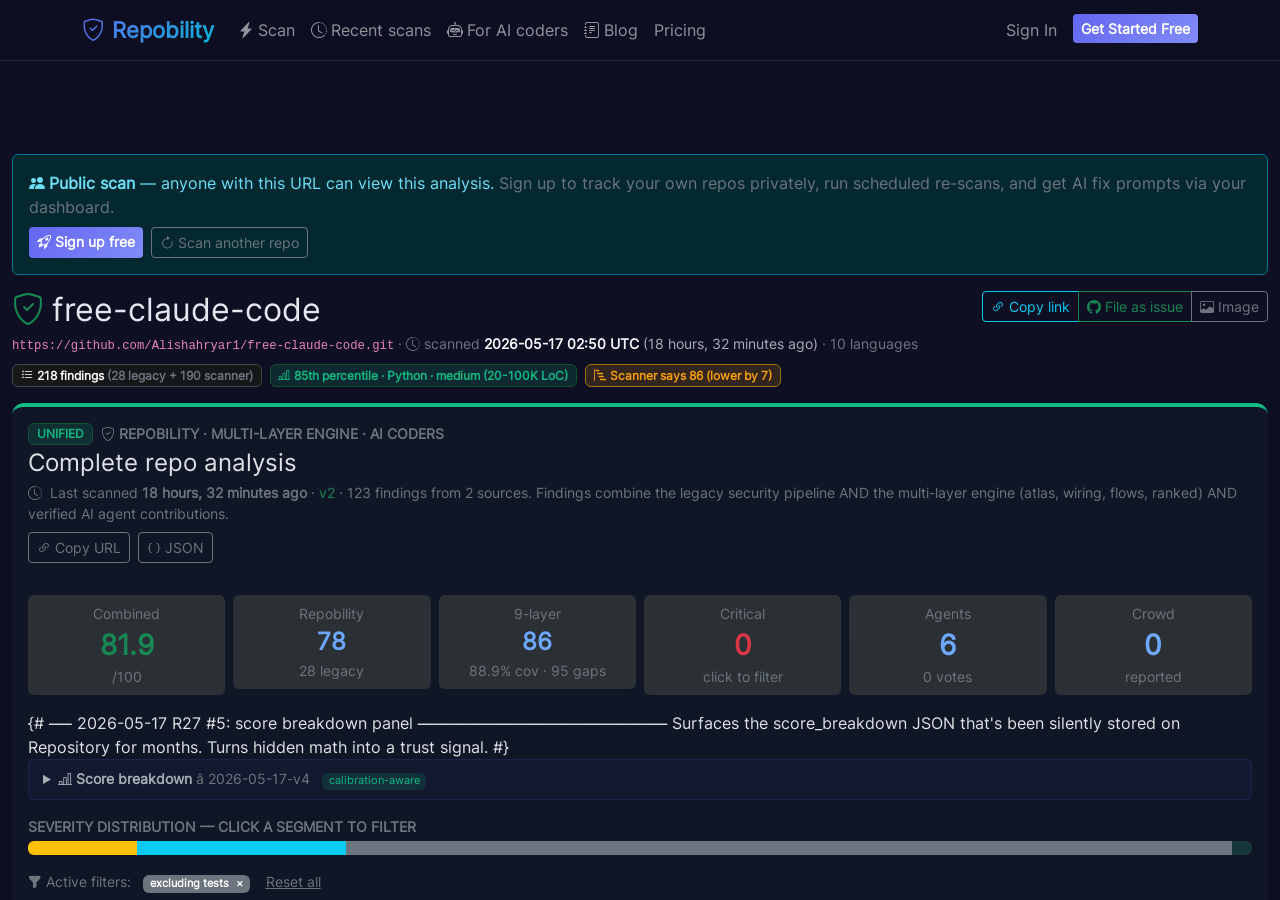The height and width of the screenshot is (900, 1280).
Task: Click the Complete repo analysis heading
Action: tap(162, 462)
